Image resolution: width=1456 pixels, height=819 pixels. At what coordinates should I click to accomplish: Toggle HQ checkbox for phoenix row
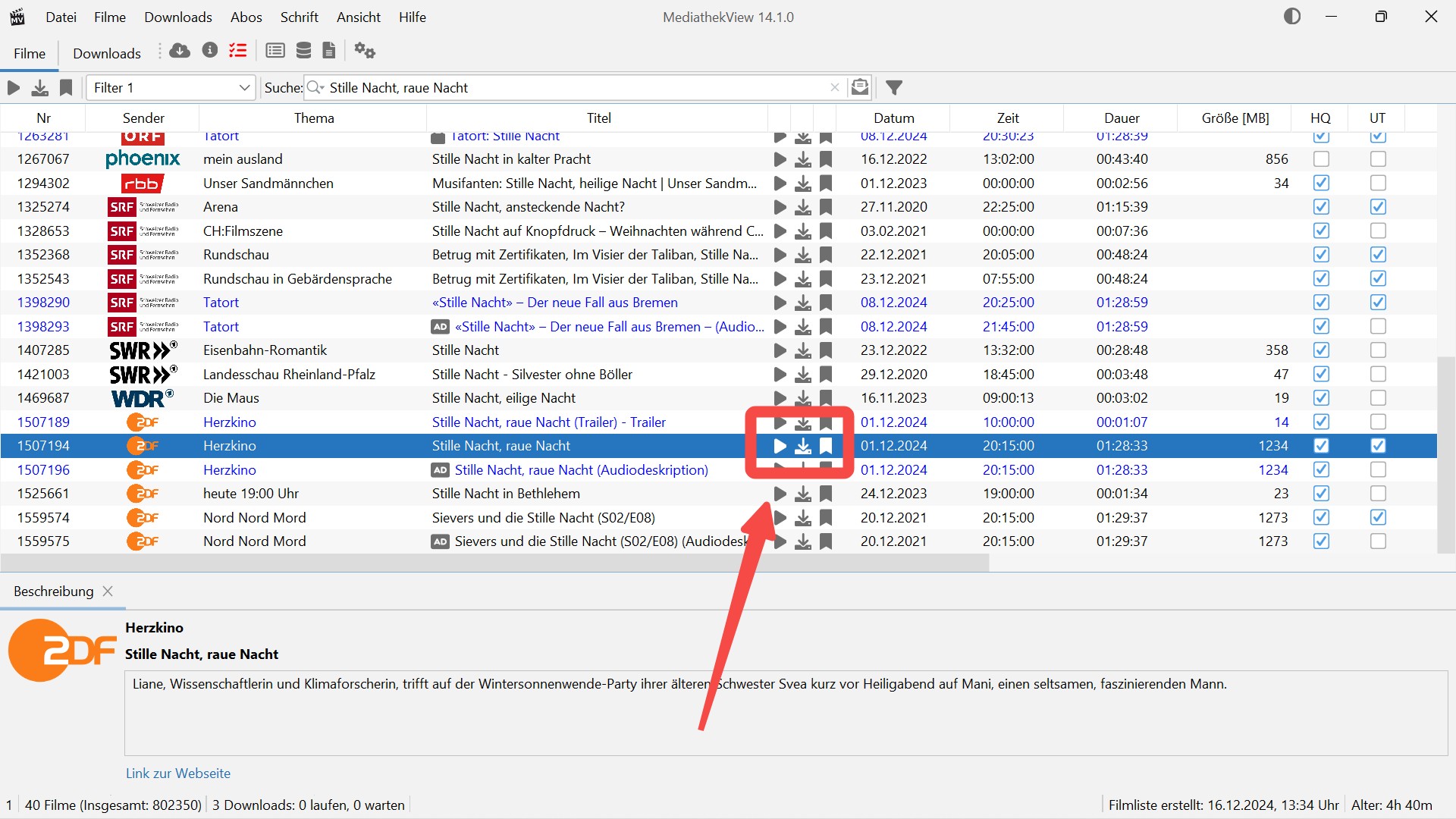coord(1321,159)
